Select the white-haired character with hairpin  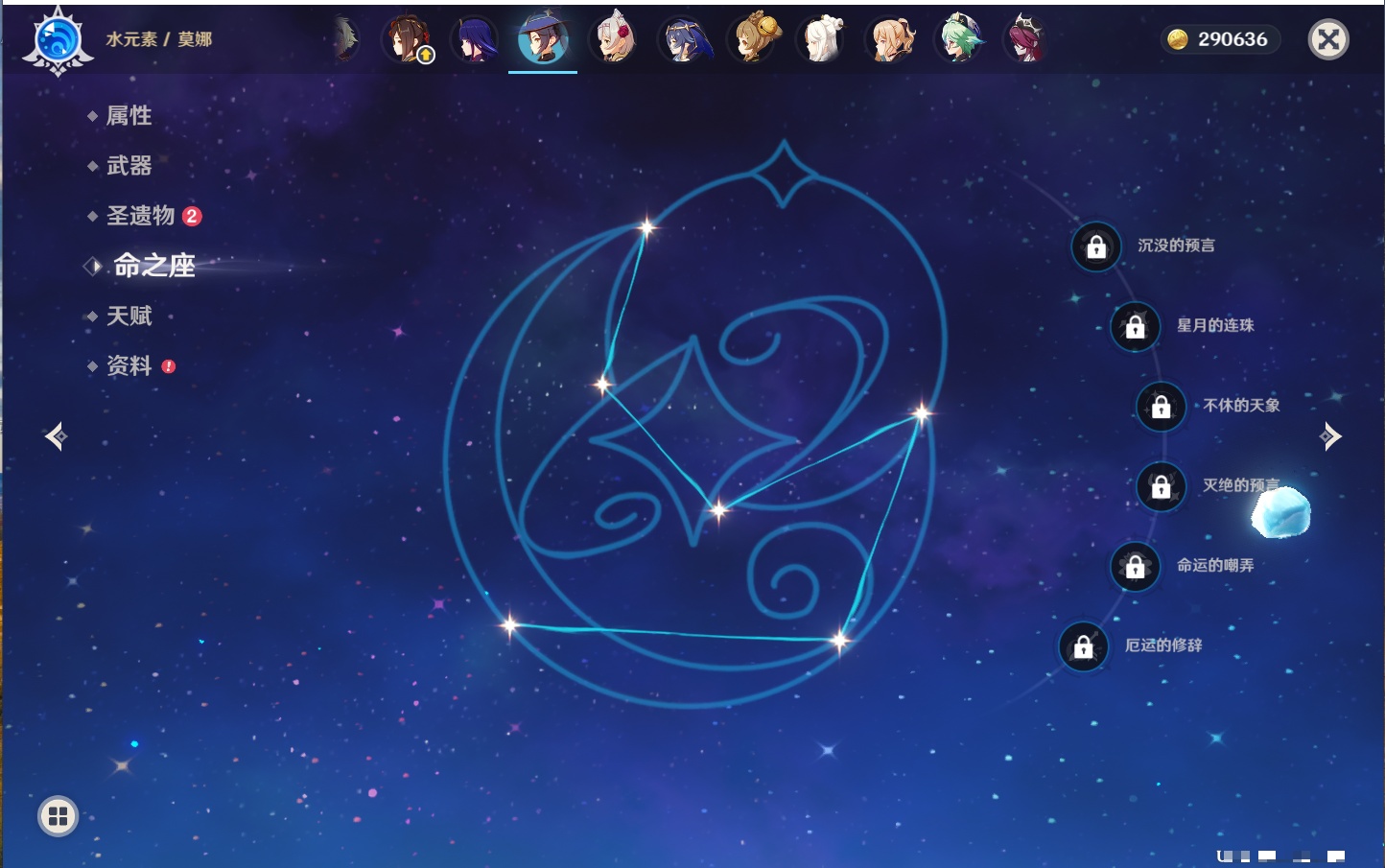[x=822, y=39]
